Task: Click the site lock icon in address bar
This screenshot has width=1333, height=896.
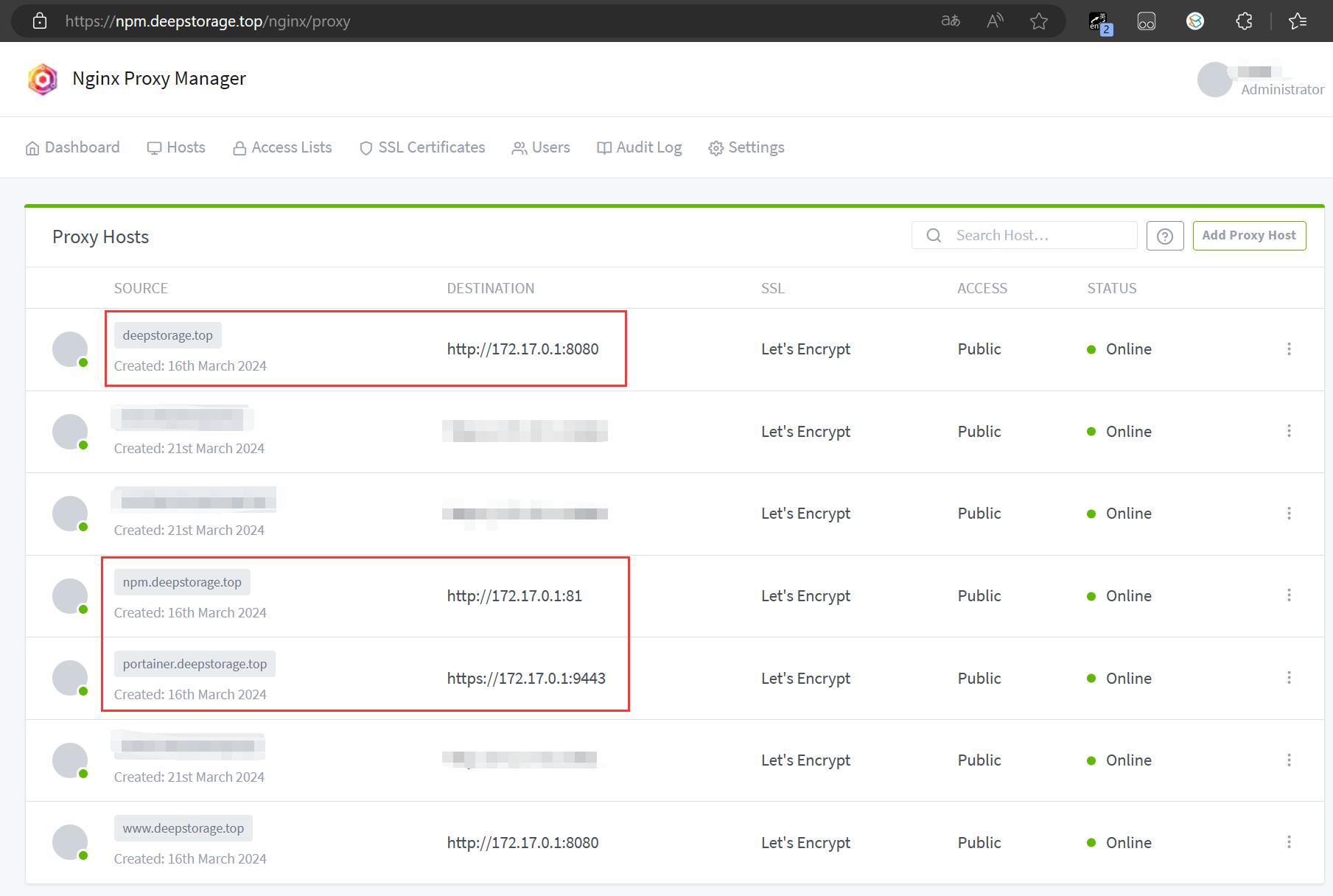Action: 40,21
